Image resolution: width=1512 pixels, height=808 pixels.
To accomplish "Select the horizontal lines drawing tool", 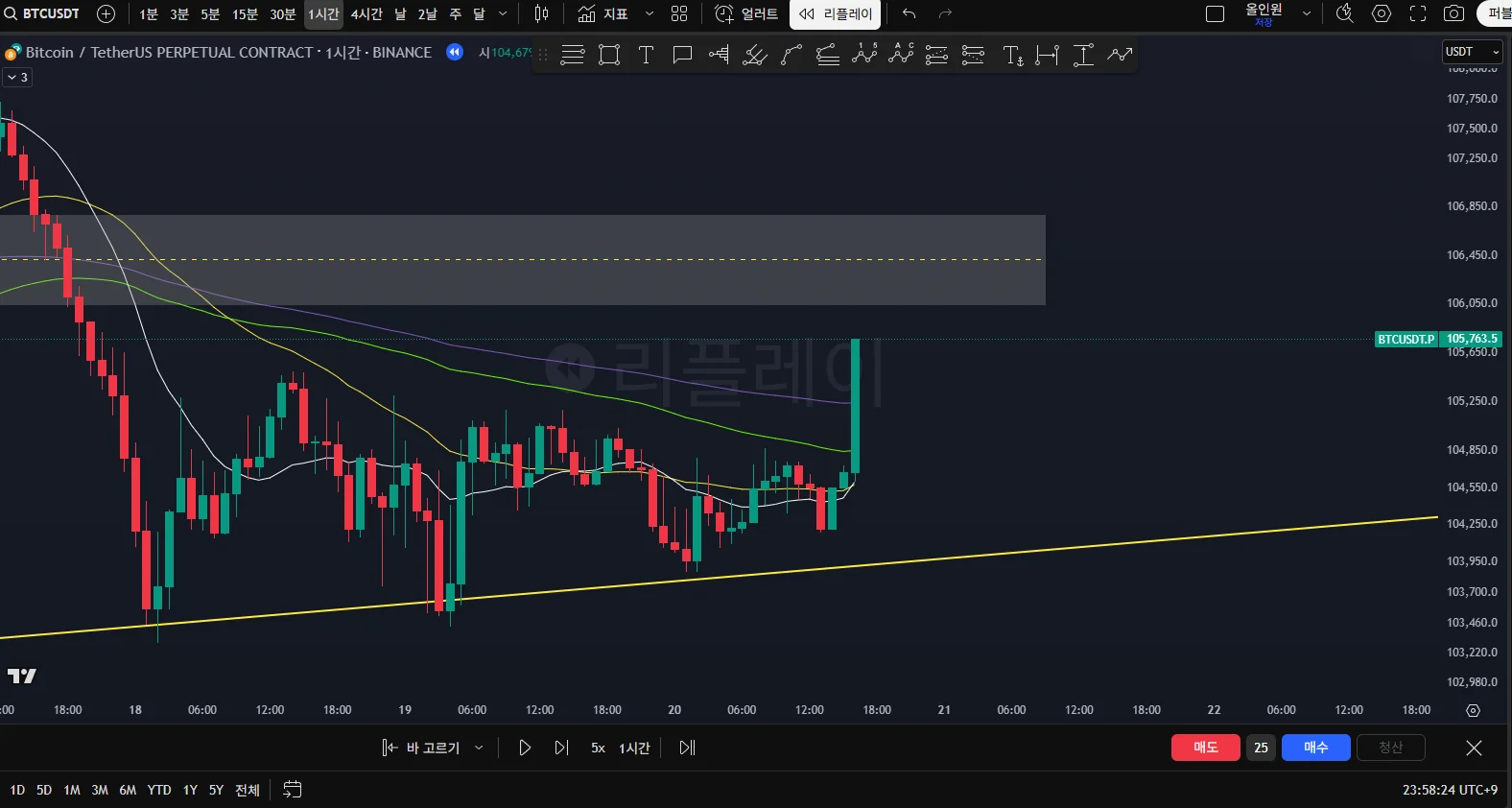I will point(573,55).
